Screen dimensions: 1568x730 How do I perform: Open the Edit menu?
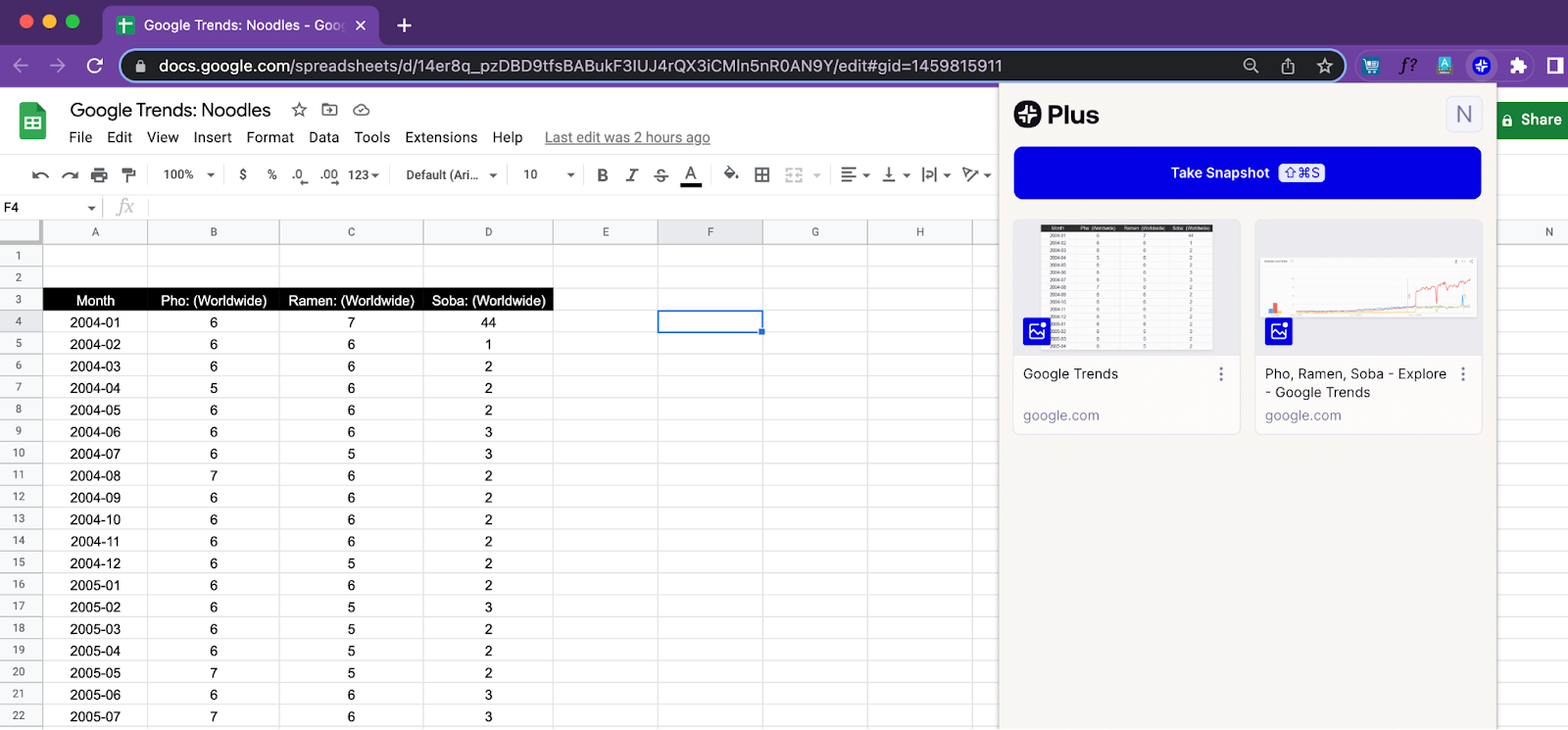tap(120, 137)
